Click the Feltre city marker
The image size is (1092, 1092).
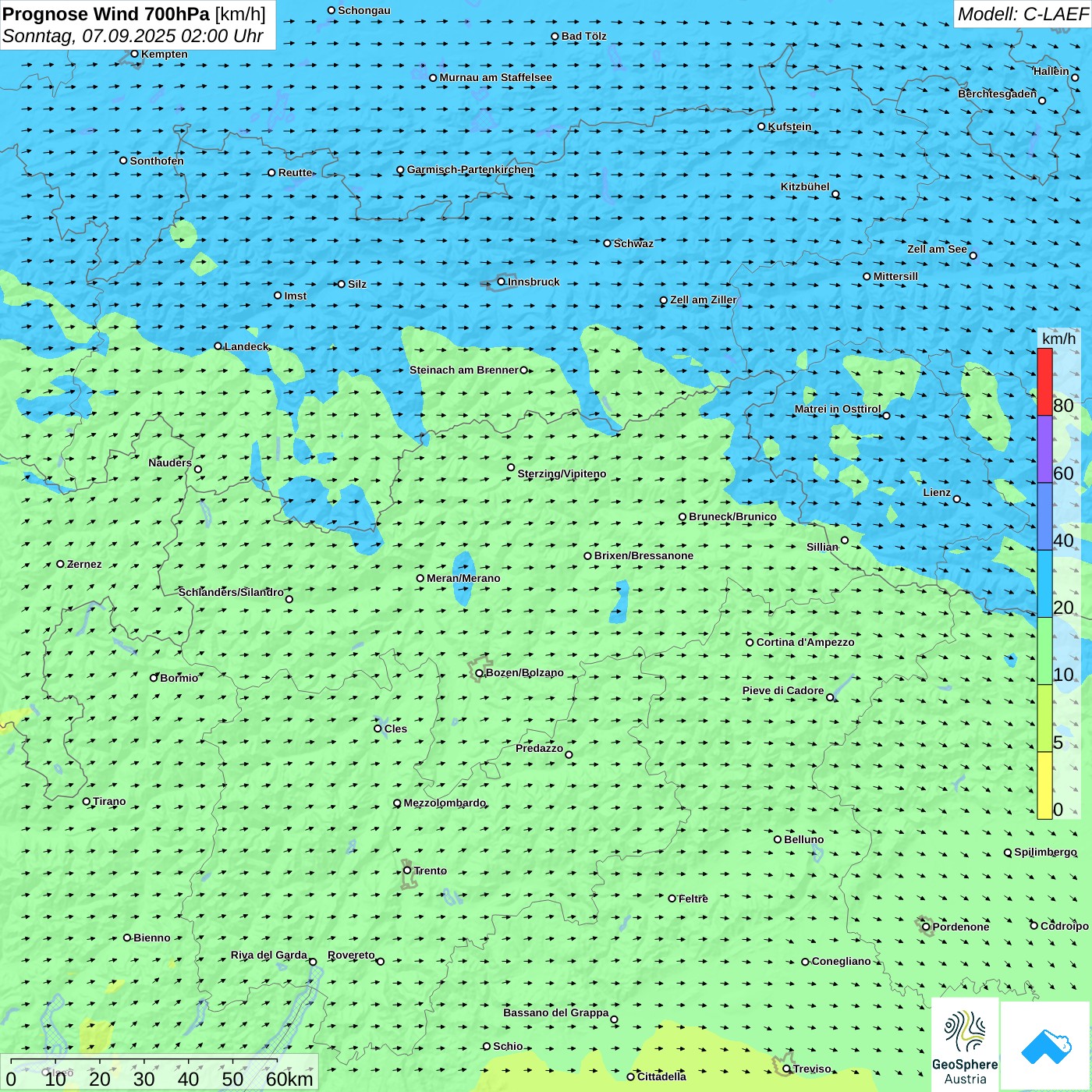(672, 899)
